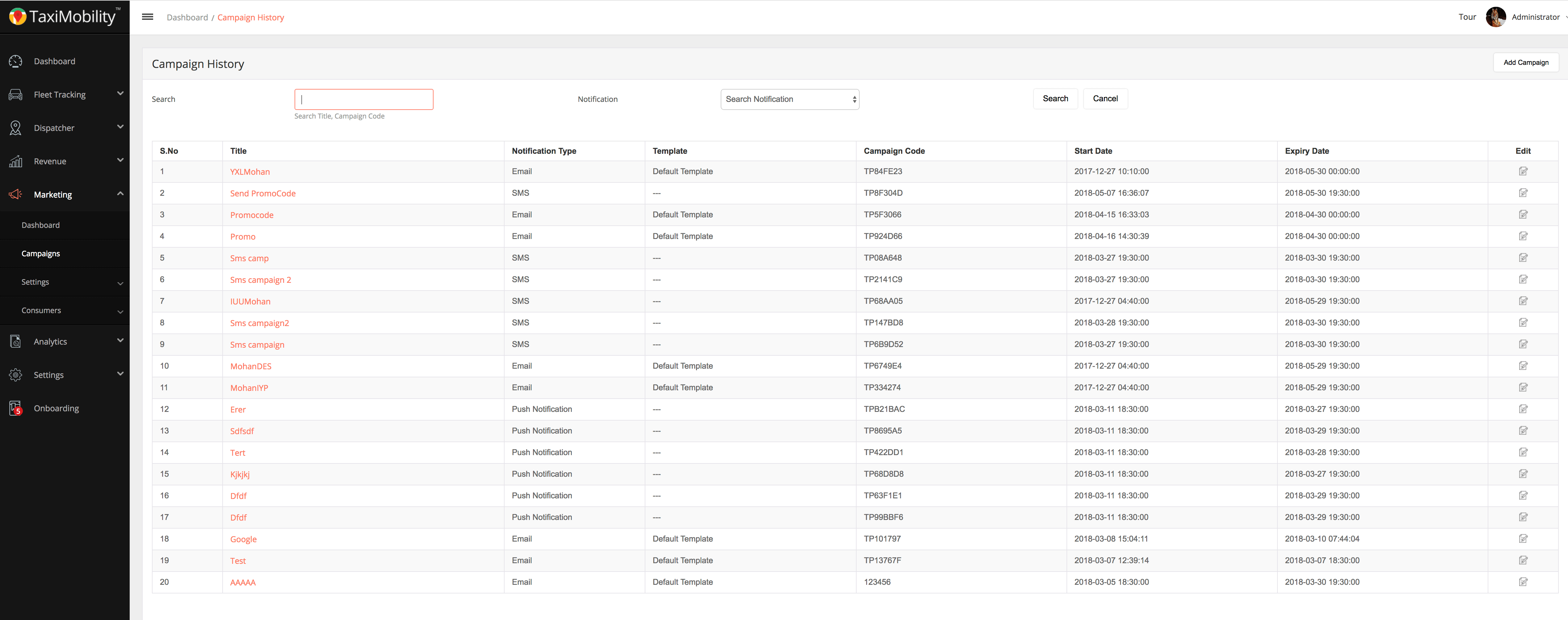Click the Dashboard speedometer icon in sidebar
1568x620 pixels.
coord(16,61)
